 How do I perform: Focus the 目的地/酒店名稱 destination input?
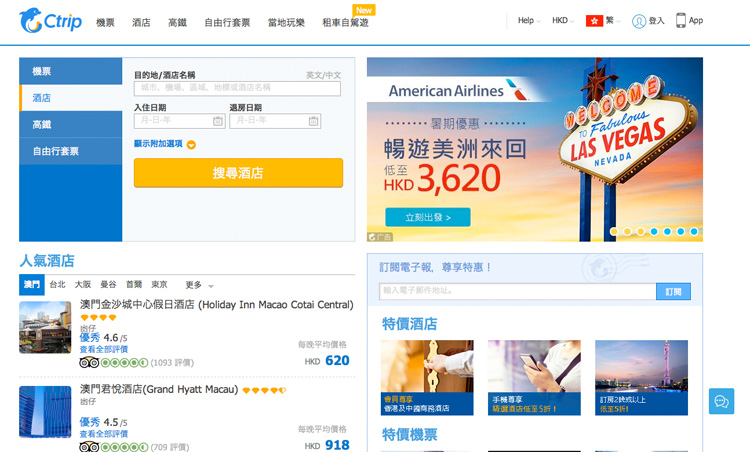click(237, 88)
